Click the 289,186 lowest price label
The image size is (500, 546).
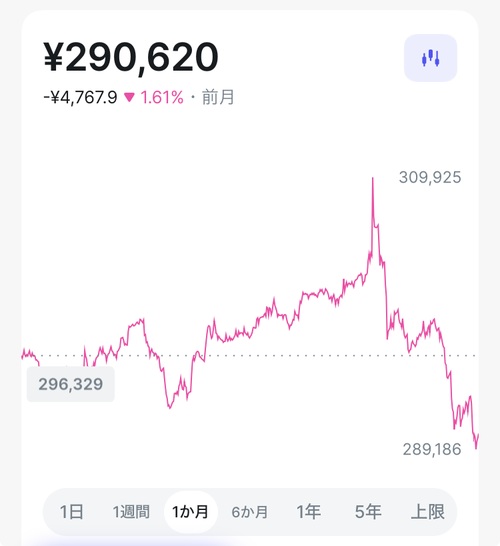coord(432,449)
